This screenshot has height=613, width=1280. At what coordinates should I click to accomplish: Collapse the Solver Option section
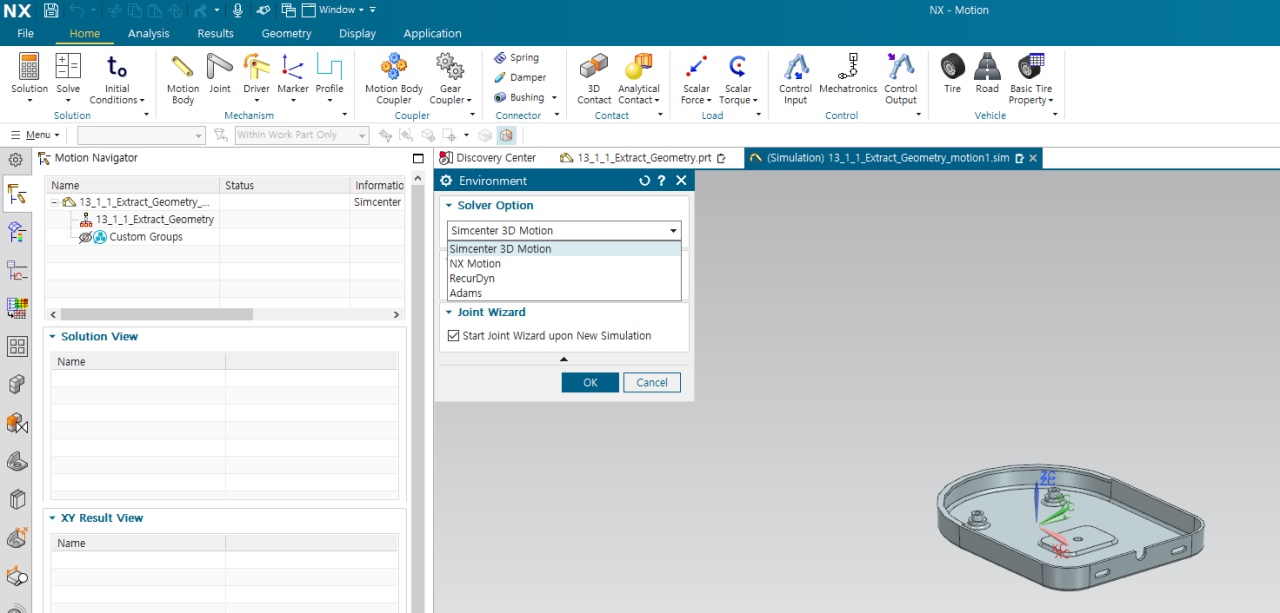449,206
